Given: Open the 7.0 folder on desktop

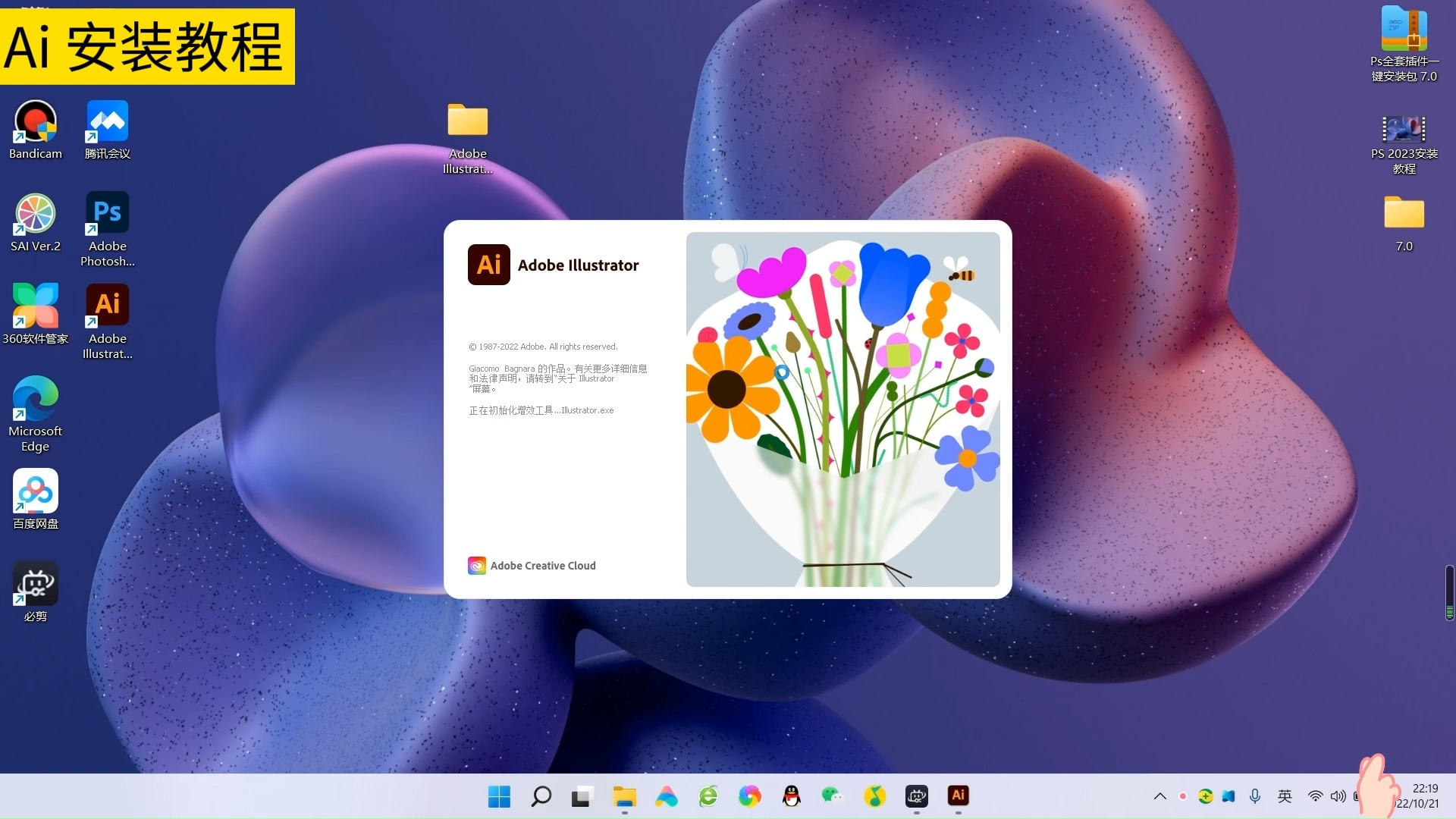Looking at the screenshot, I should [1404, 214].
